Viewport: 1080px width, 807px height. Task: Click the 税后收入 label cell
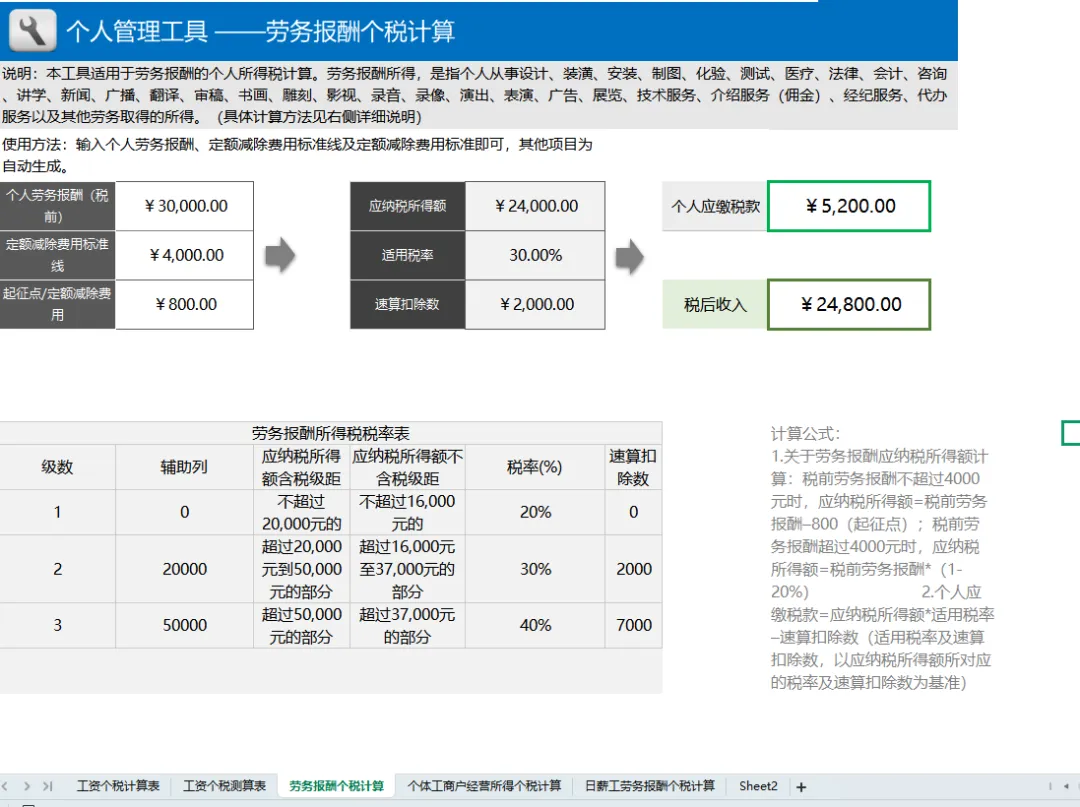(715, 304)
